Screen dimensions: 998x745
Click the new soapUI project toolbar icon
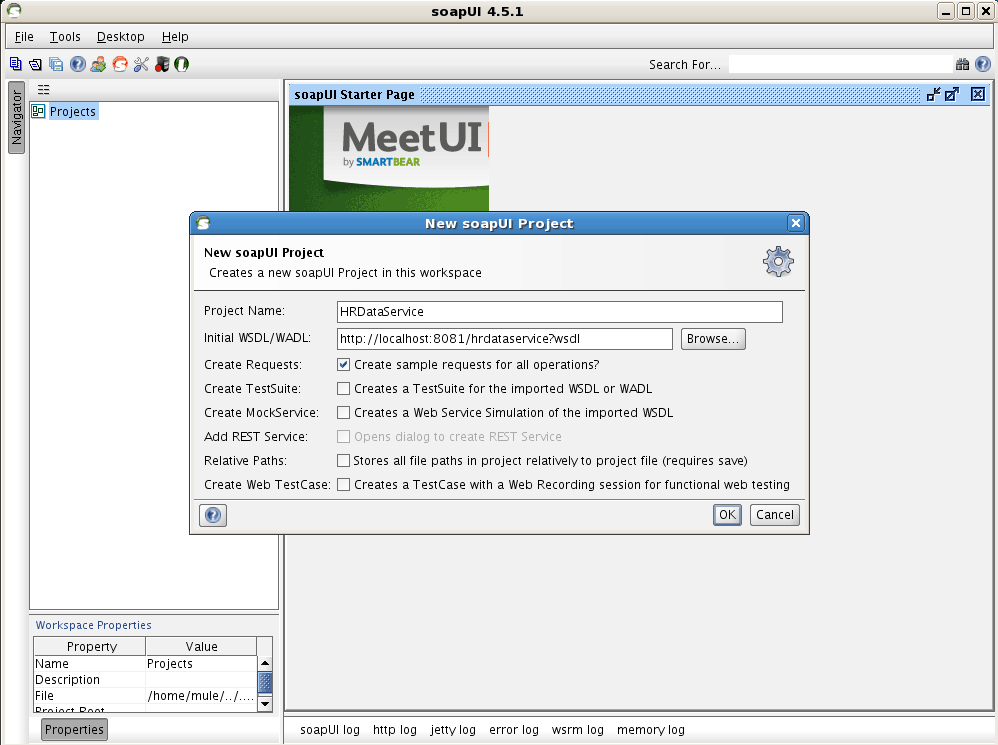(15, 64)
